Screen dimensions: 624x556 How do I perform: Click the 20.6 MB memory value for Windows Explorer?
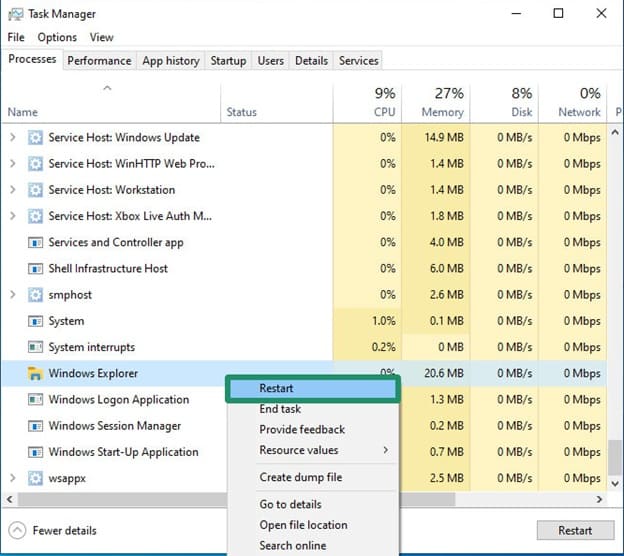point(444,374)
